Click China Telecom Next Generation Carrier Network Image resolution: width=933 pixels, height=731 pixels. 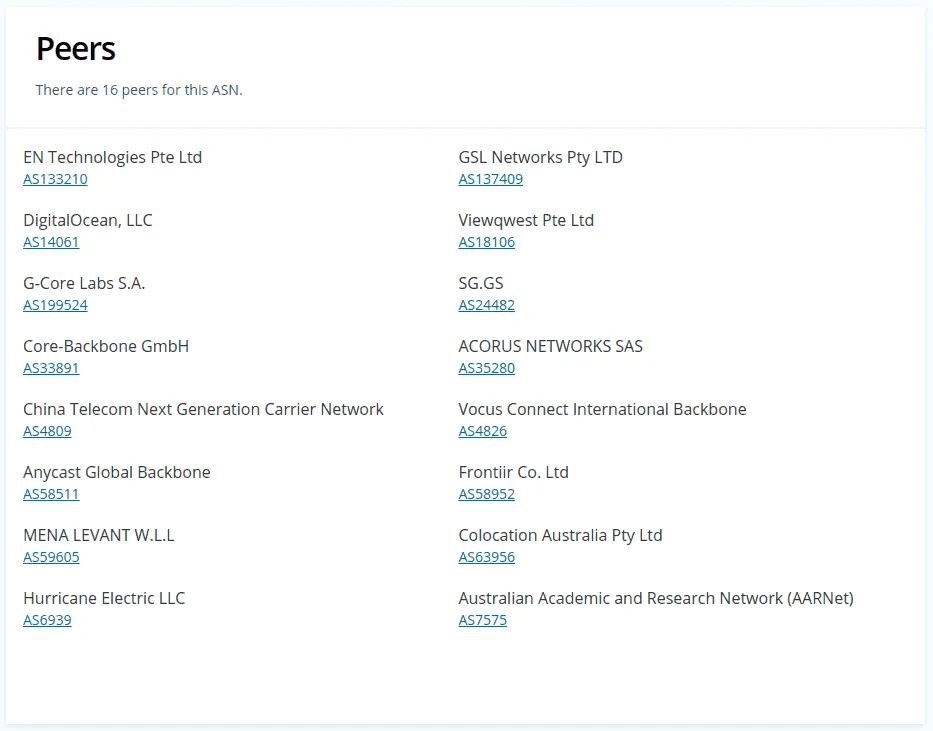coord(203,409)
